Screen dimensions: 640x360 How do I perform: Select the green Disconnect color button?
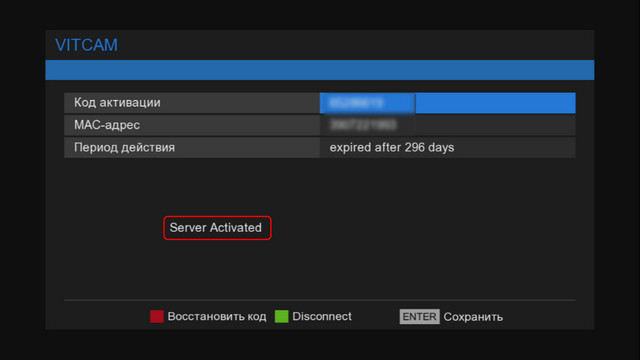point(282,316)
